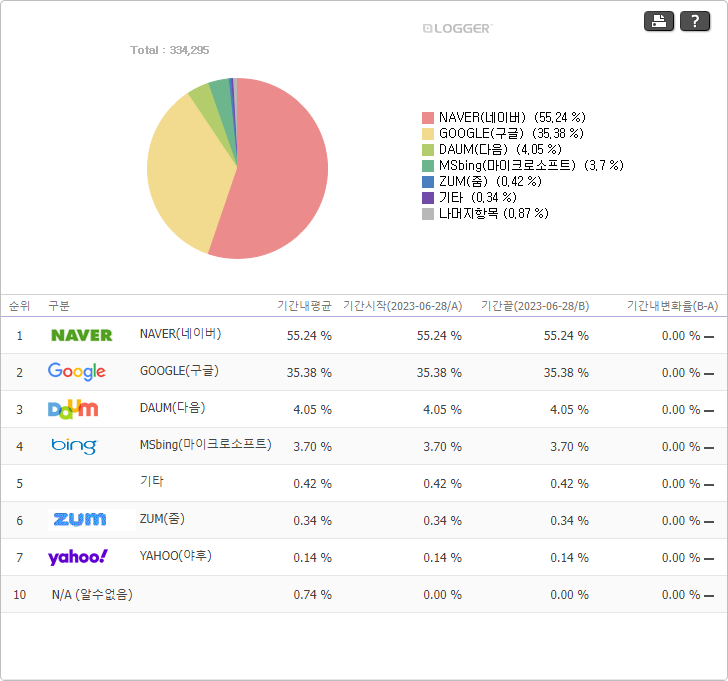Click the 0.14 % average in YAHOO row
The image size is (728, 681).
[x=312, y=558]
